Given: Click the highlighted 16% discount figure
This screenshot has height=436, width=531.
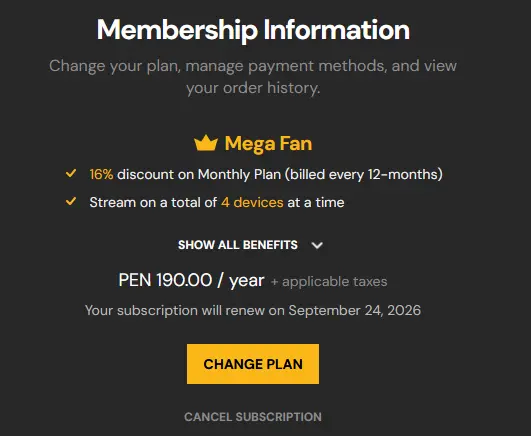Looking at the screenshot, I should (x=101, y=174).
